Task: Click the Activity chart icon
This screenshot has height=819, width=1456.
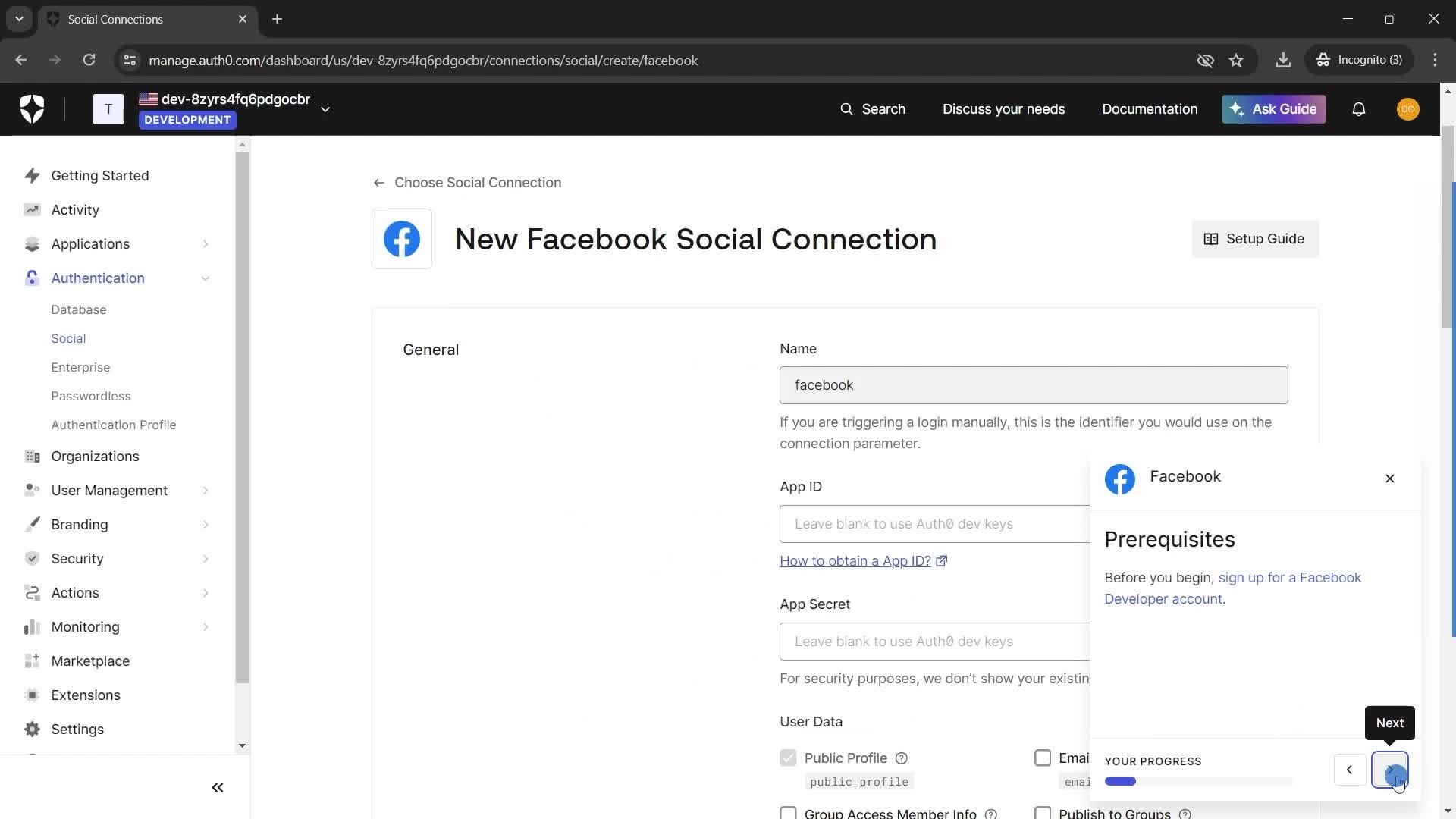Action: point(32,210)
